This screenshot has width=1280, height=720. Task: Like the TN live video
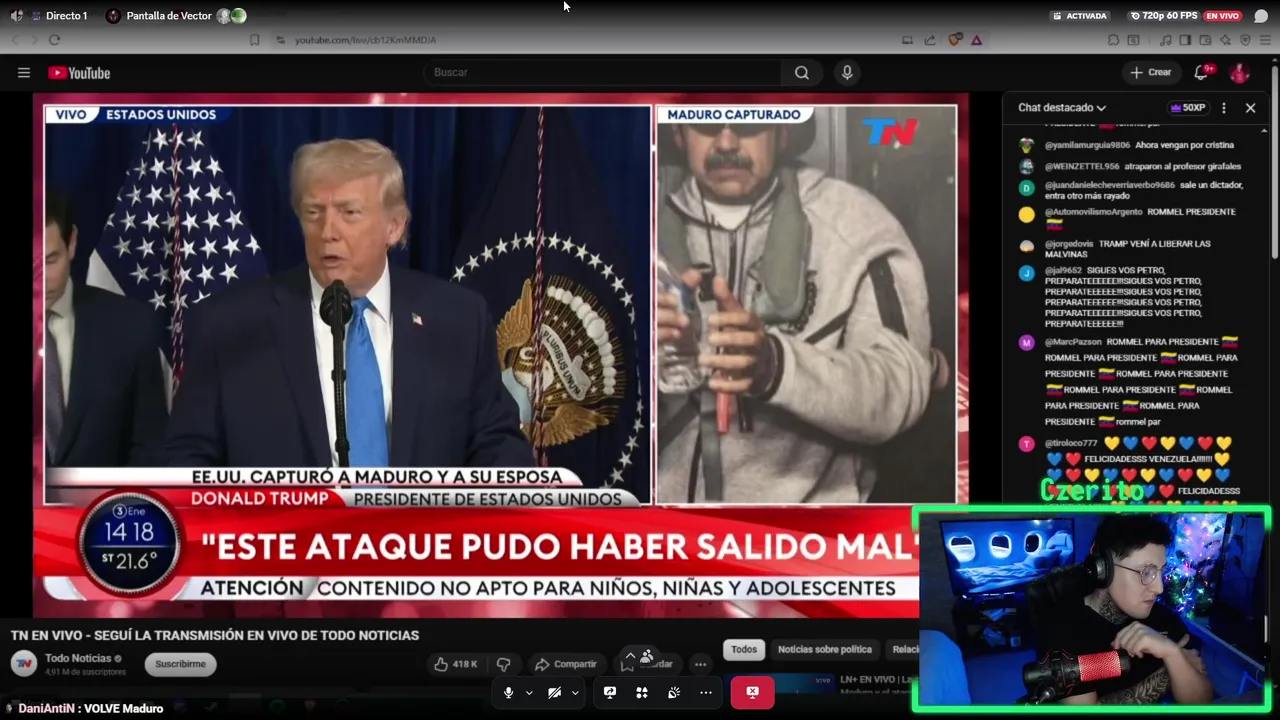coord(455,664)
